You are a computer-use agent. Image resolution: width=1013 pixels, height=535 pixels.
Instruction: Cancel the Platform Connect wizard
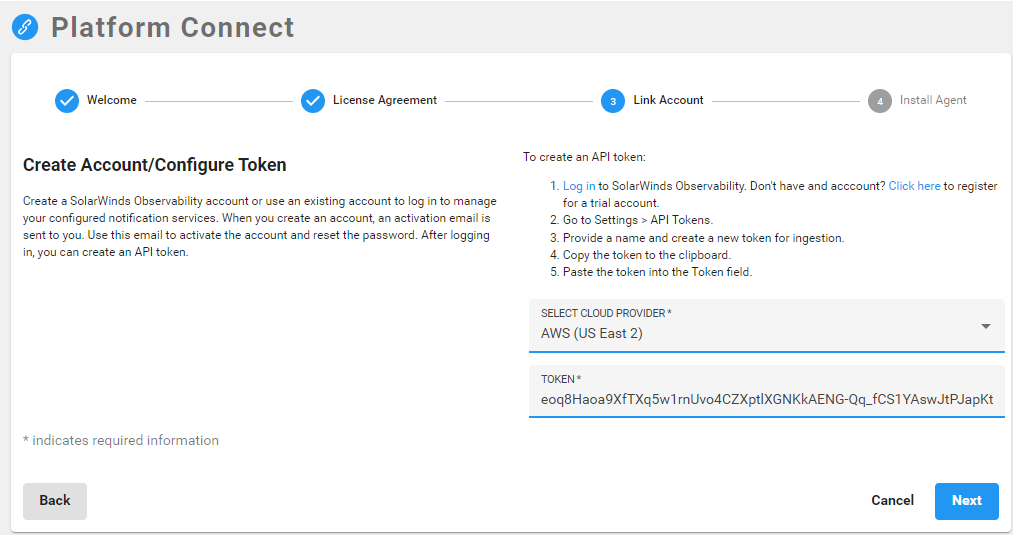892,501
